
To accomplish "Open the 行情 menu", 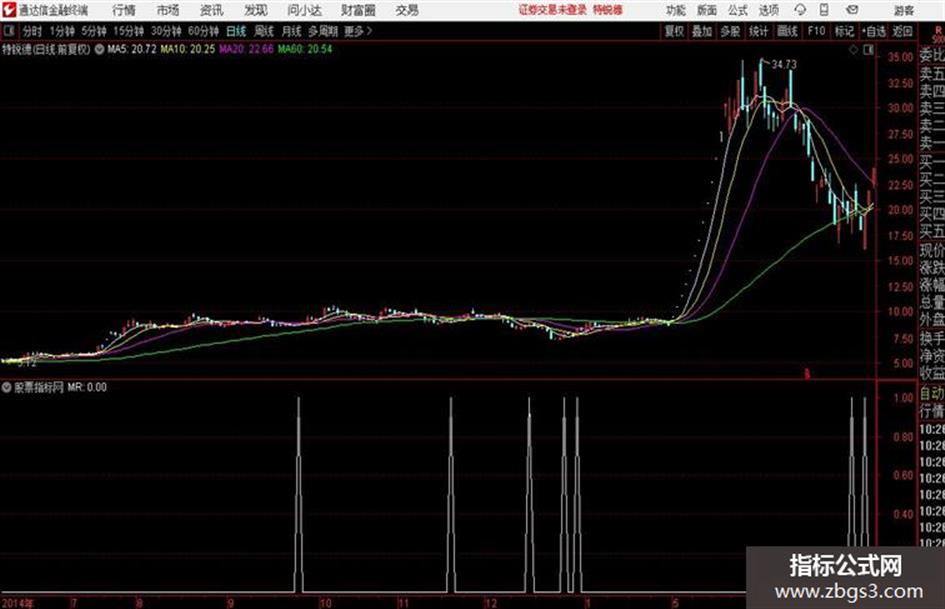I will pyautogui.click(x=124, y=10).
